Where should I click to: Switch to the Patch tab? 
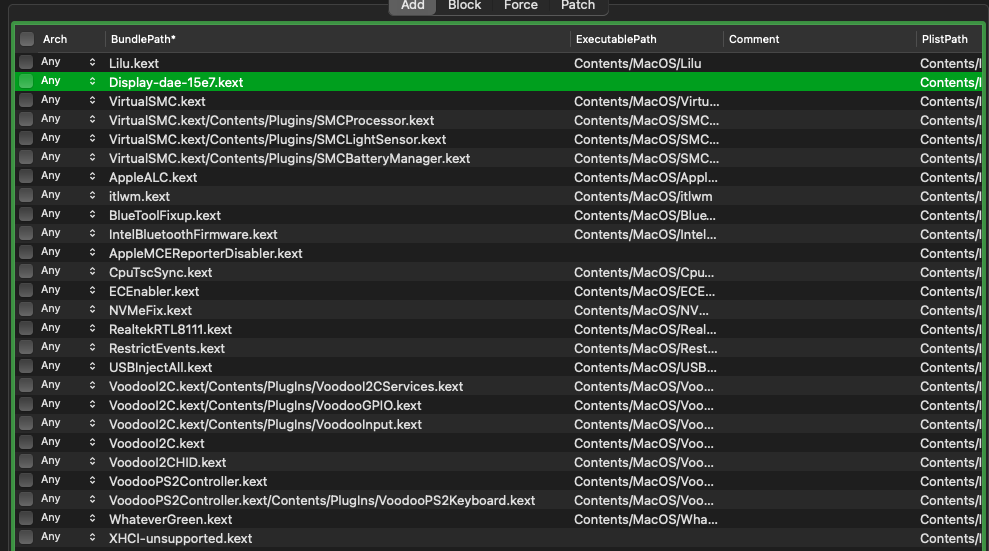[578, 6]
